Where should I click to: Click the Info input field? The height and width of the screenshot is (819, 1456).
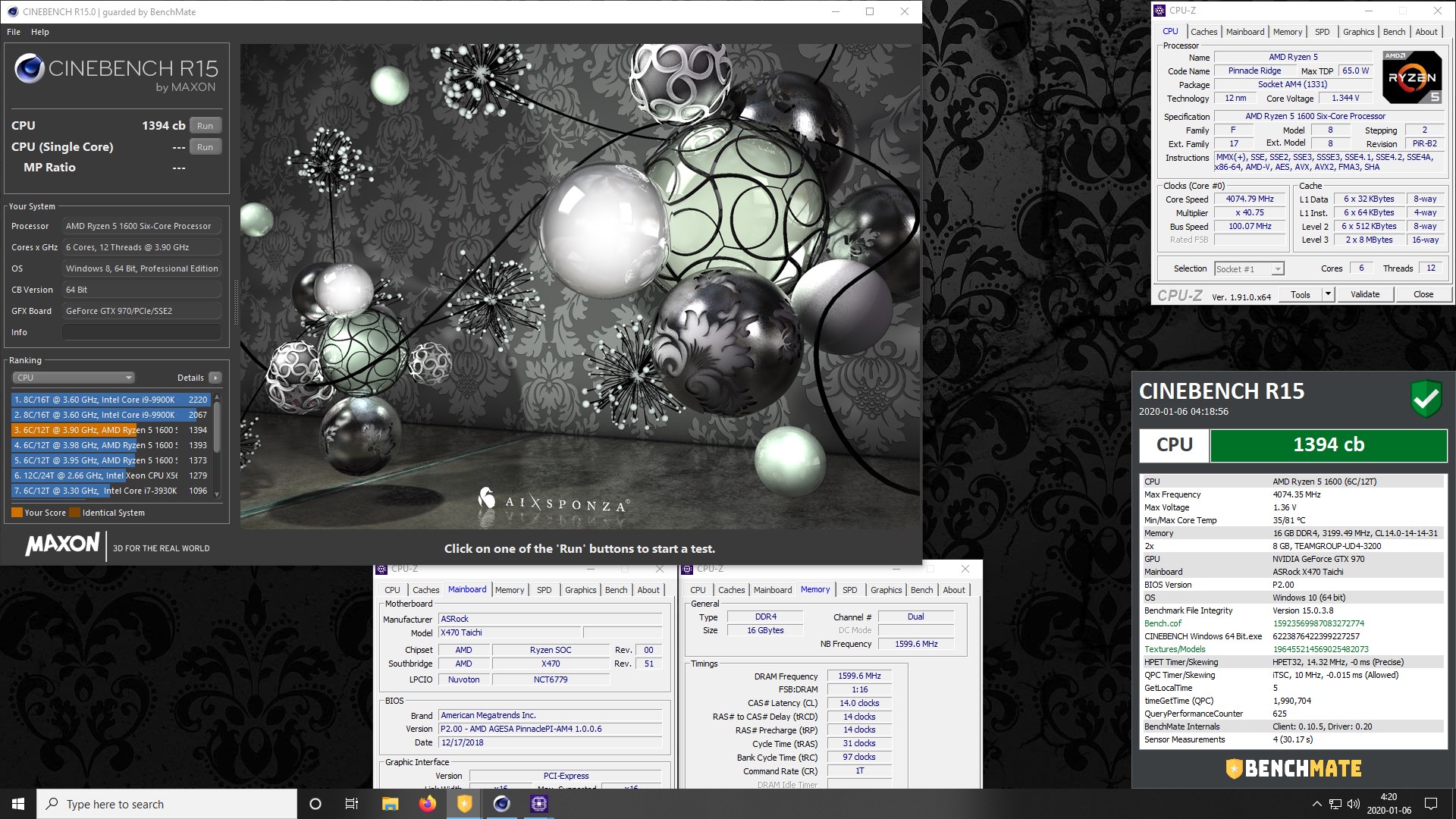click(142, 332)
